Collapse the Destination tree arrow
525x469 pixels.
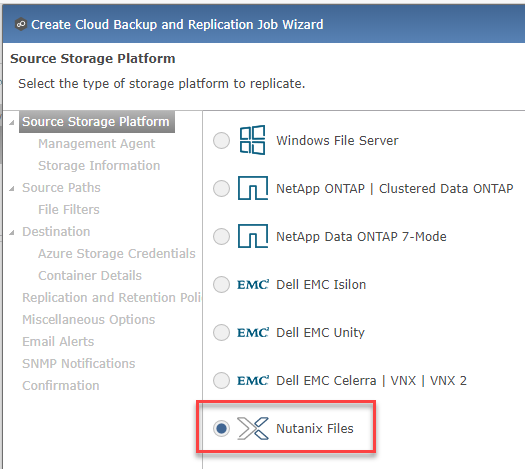coord(12,232)
